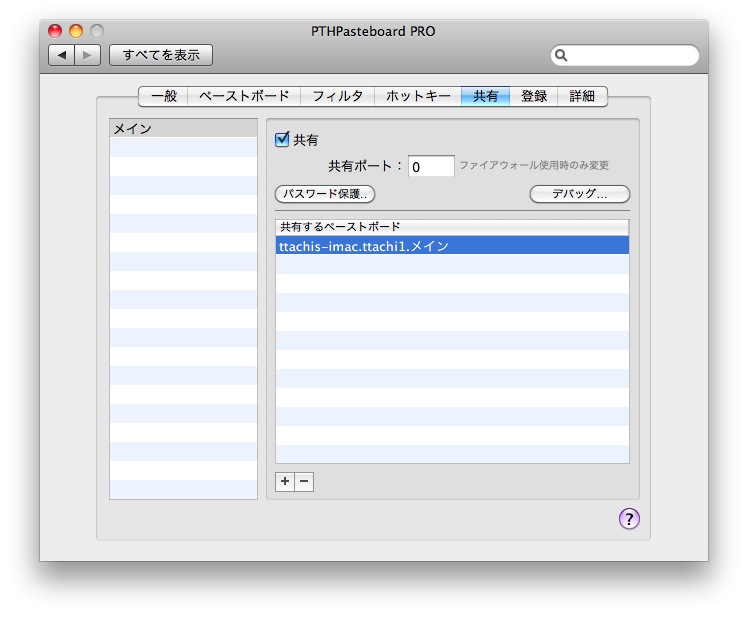Click the minus button to remove pasteboard
The height and width of the screenshot is (621, 748).
pos(304,482)
